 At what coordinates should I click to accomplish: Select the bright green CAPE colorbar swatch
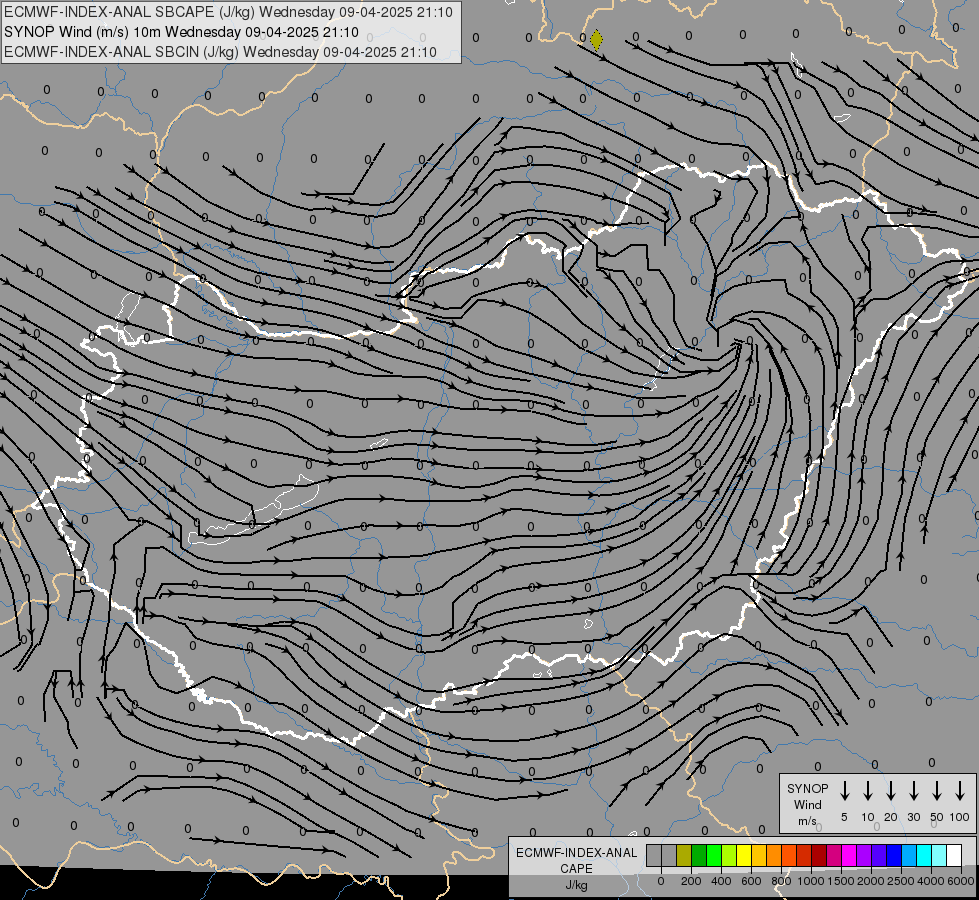pyautogui.click(x=714, y=855)
